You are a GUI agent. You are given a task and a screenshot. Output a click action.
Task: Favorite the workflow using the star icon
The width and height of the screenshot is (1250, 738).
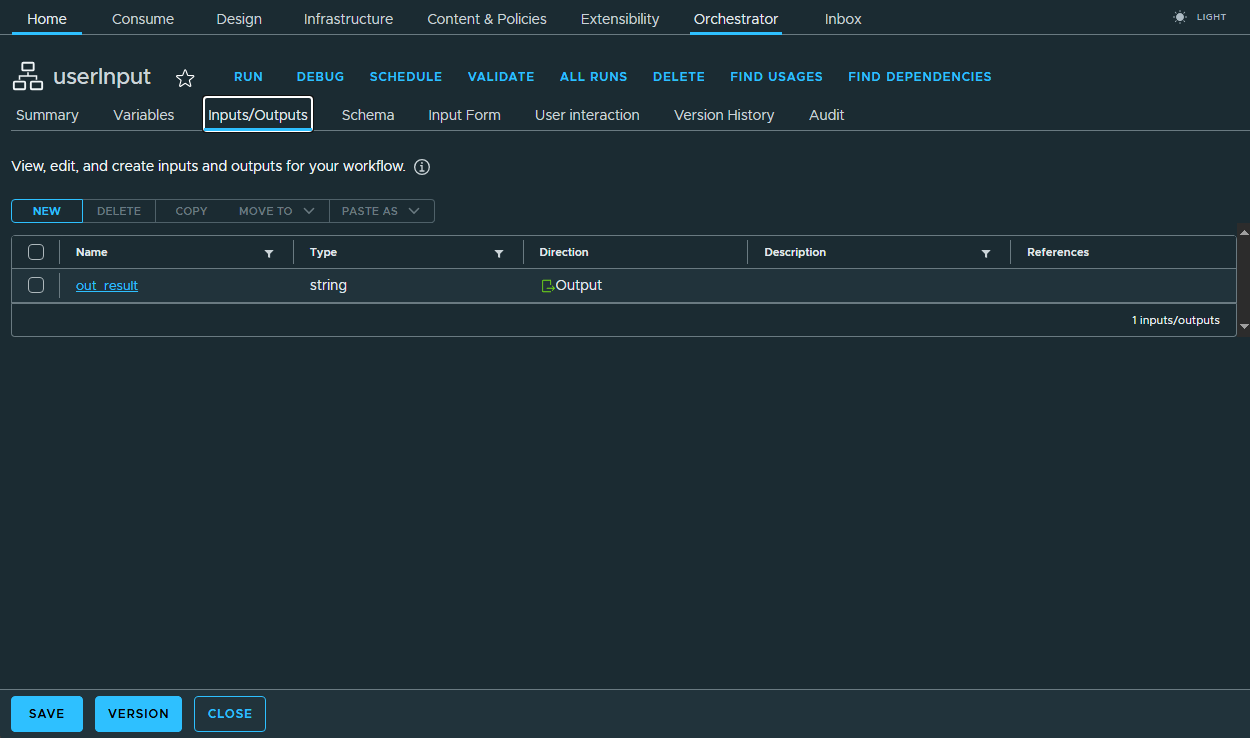[185, 77]
